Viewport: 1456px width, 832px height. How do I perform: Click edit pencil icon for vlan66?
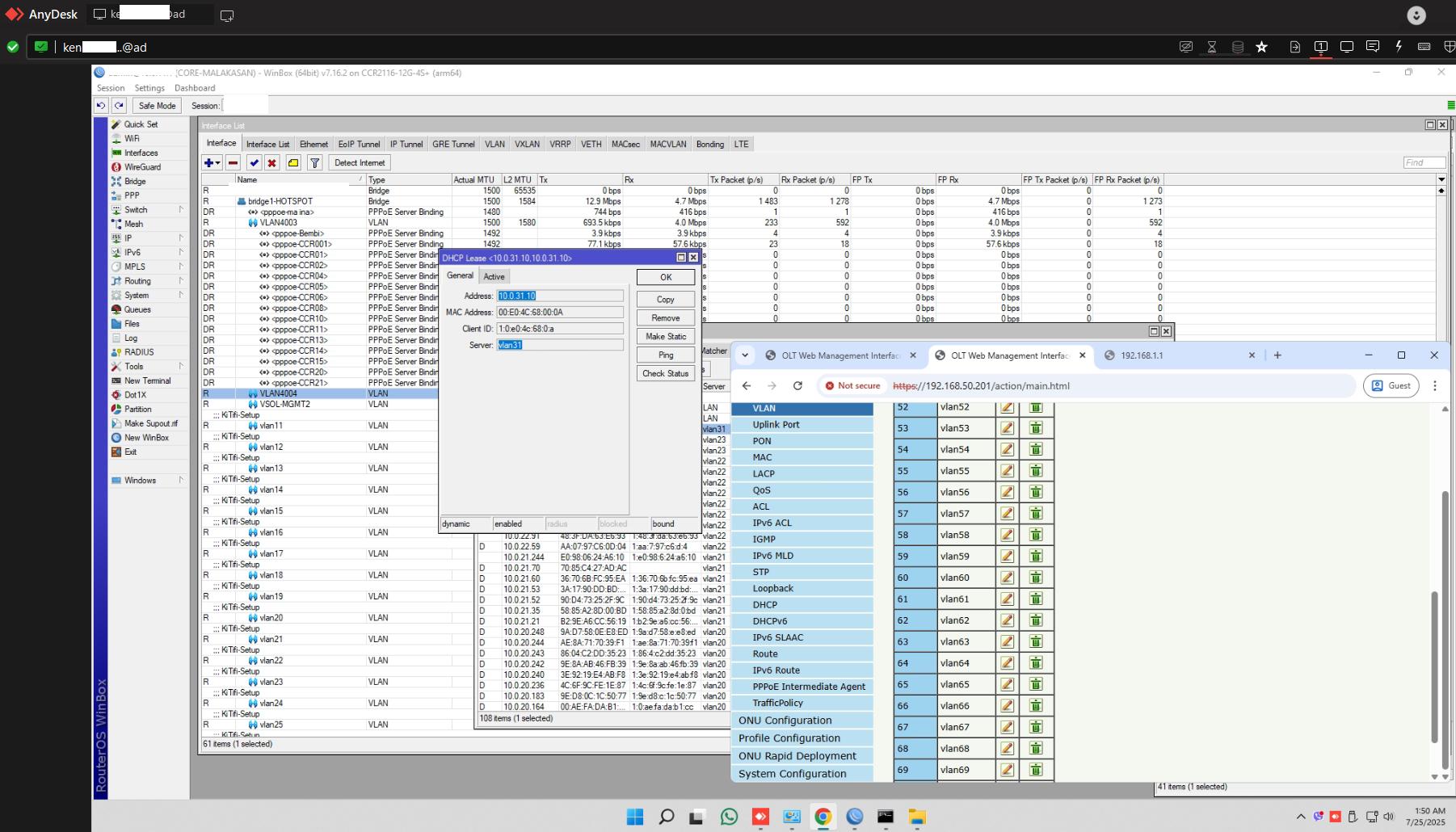tap(1007, 705)
